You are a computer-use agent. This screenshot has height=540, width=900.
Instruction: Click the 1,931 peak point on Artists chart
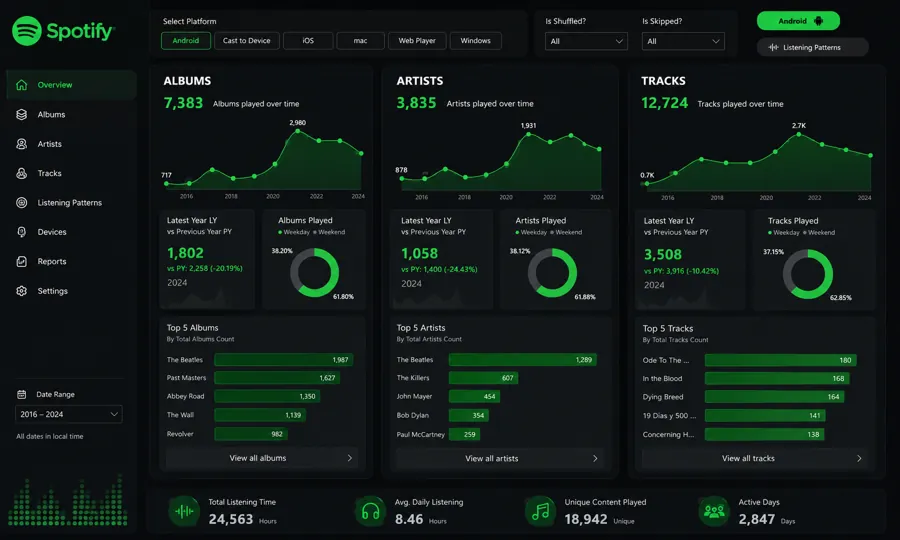[528, 134]
